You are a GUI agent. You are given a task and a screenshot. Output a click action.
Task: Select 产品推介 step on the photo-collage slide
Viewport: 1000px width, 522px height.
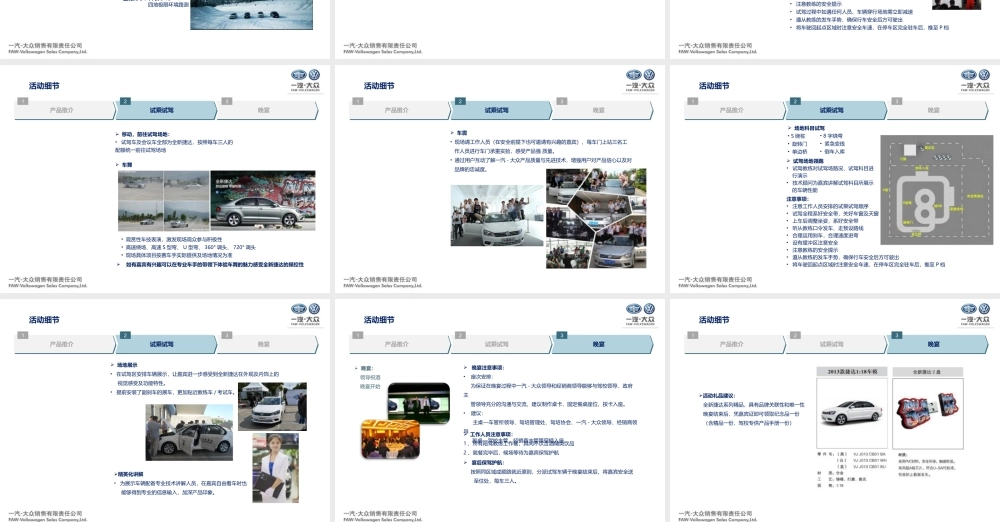click(399, 110)
